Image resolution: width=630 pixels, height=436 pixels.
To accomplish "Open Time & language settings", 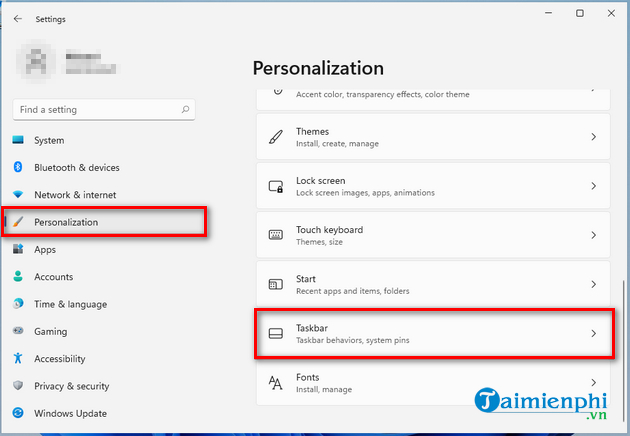I will (104, 304).
